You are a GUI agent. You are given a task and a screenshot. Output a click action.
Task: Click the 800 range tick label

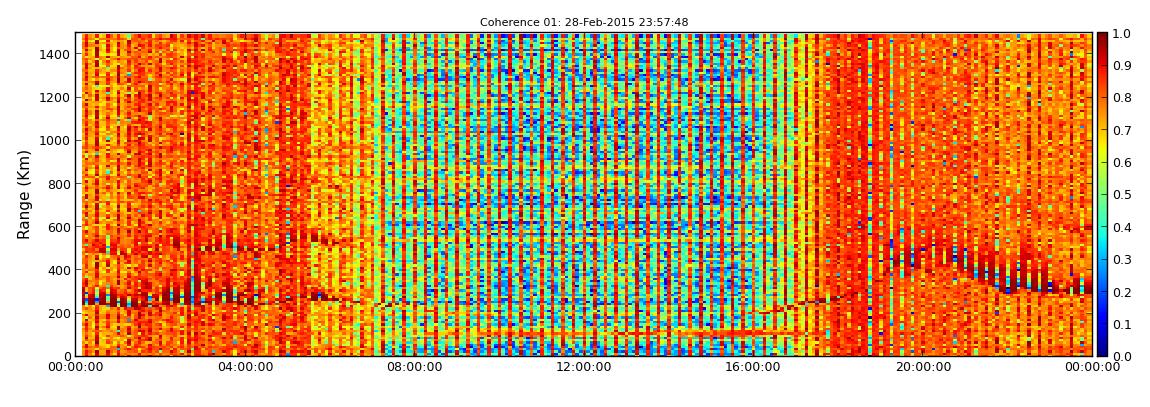(59, 184)
